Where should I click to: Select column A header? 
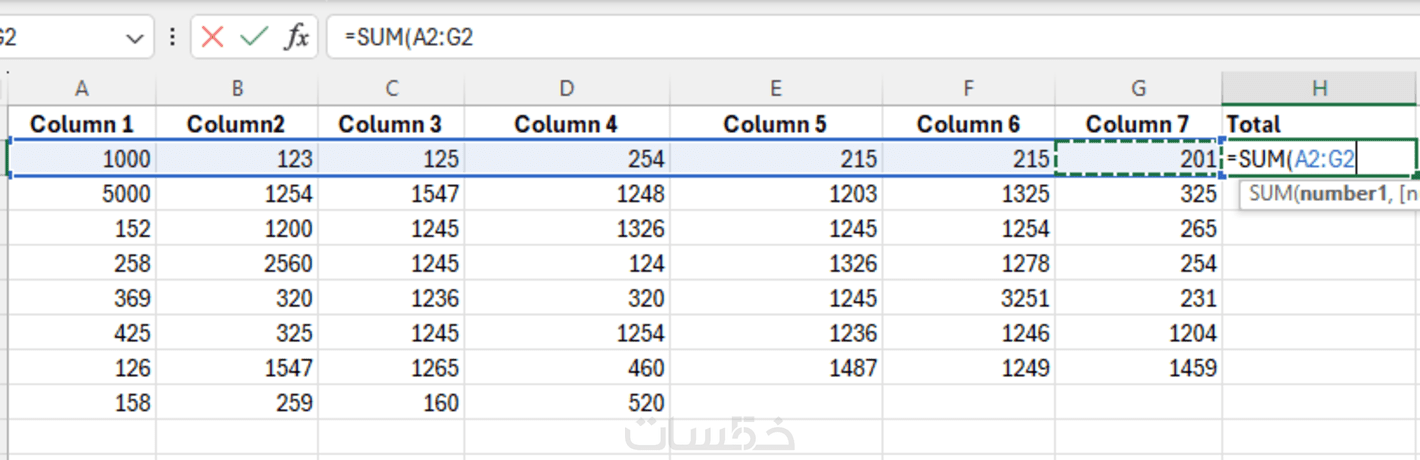(x=82, y=89)
